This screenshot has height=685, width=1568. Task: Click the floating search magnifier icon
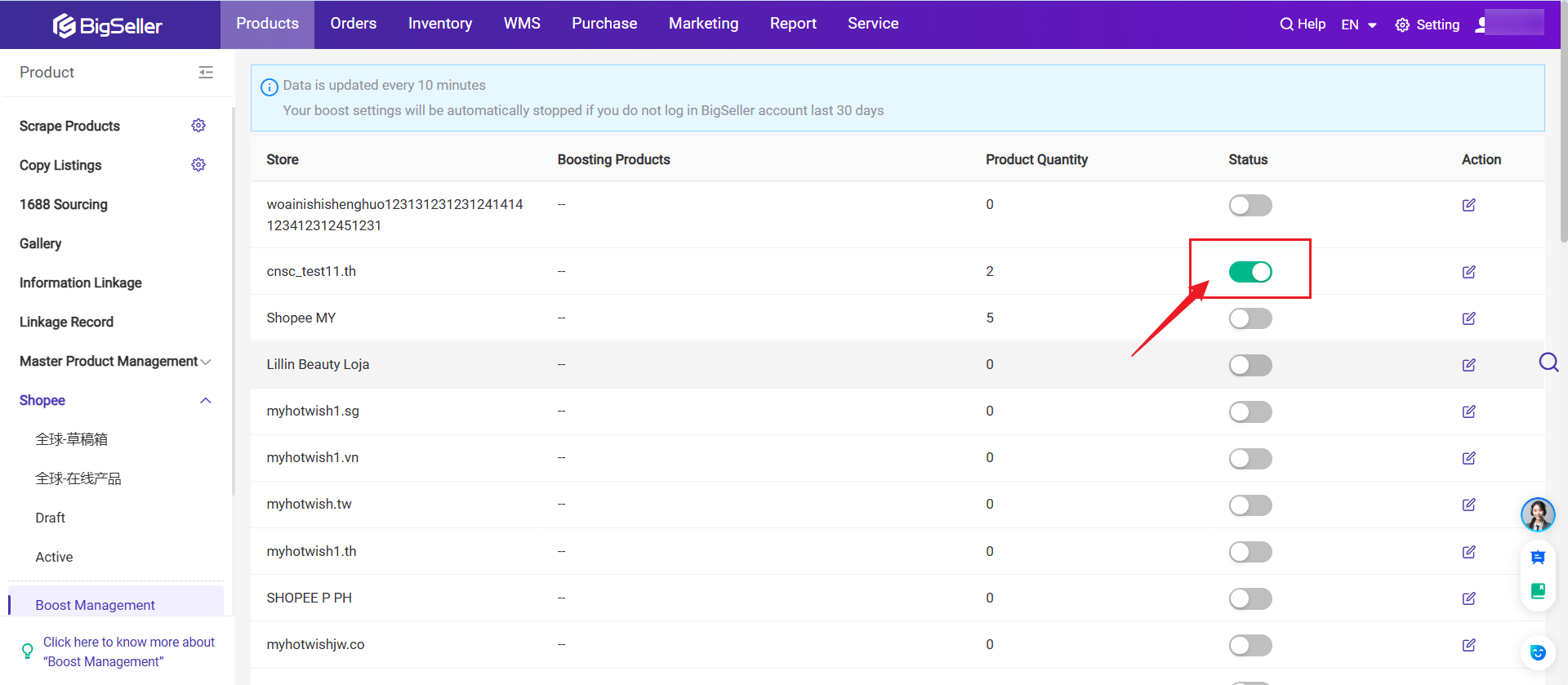[x=1548, y=362]
